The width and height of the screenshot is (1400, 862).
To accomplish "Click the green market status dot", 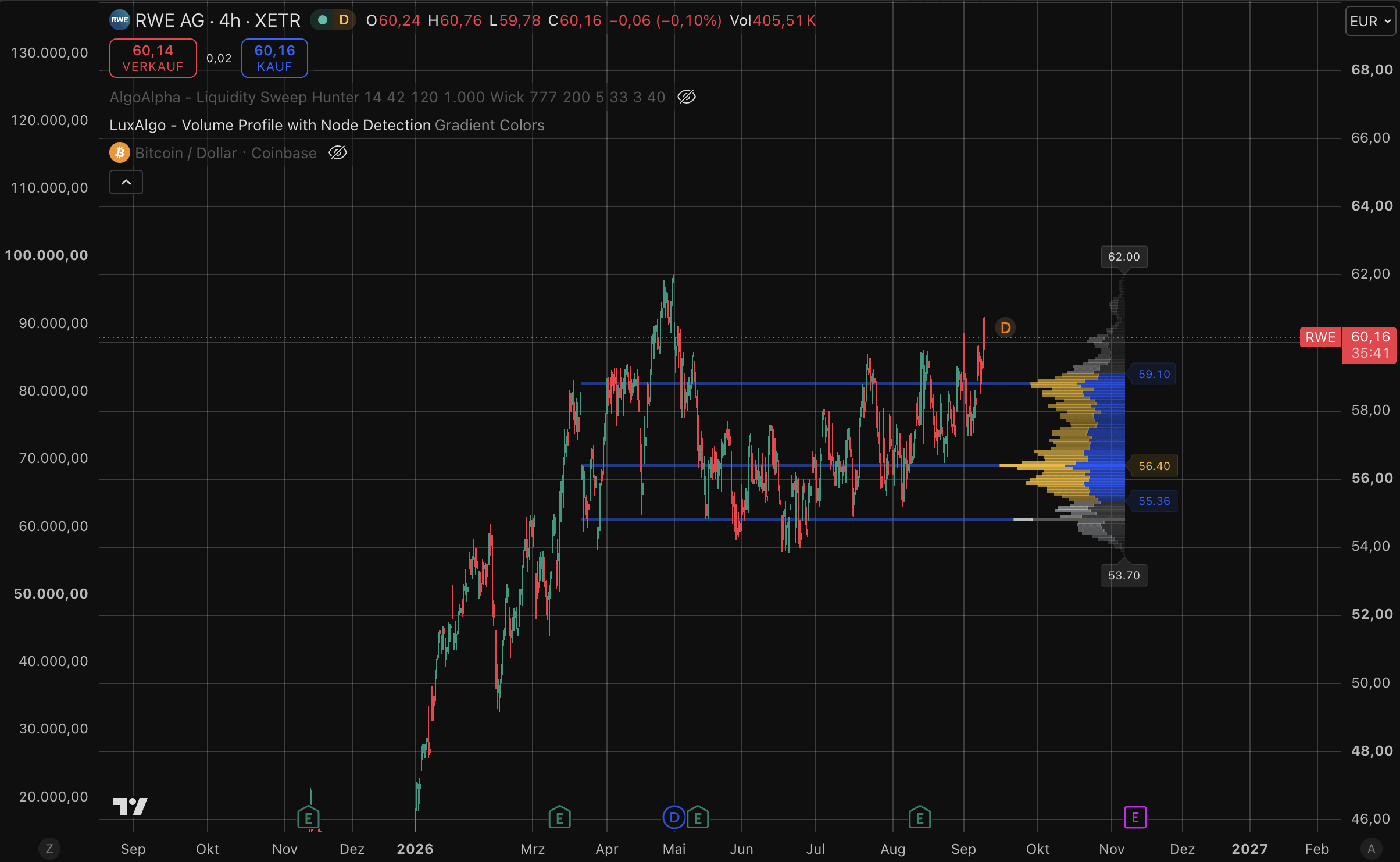I will pos(323,20).
